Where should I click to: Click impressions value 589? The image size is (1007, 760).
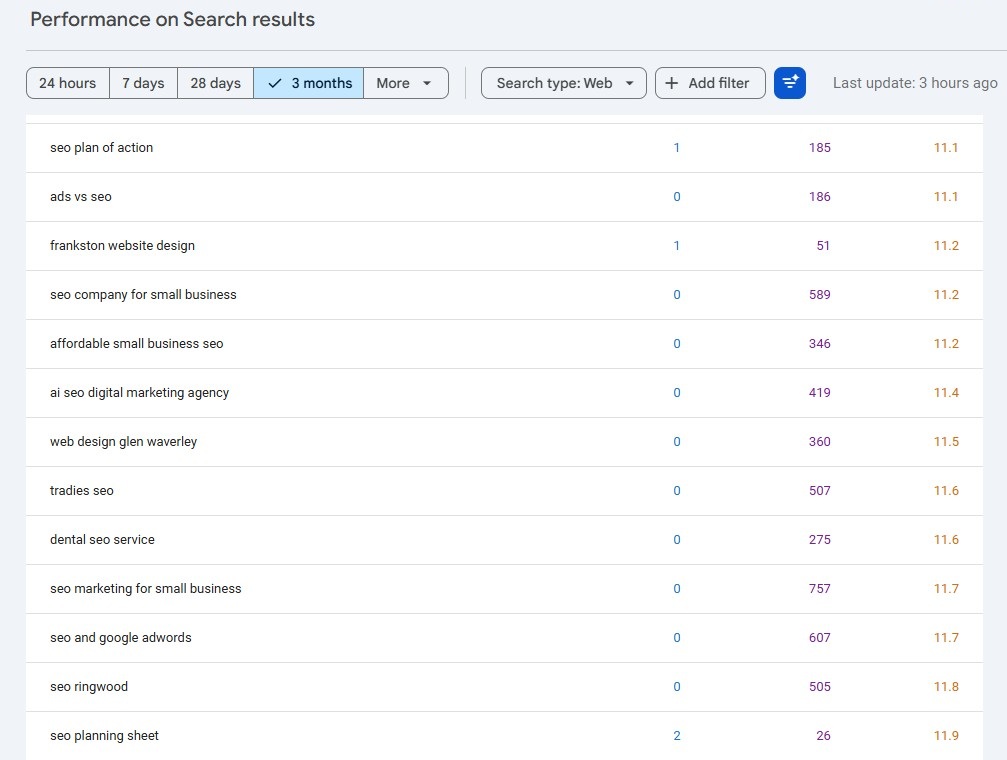click(819, 294)
